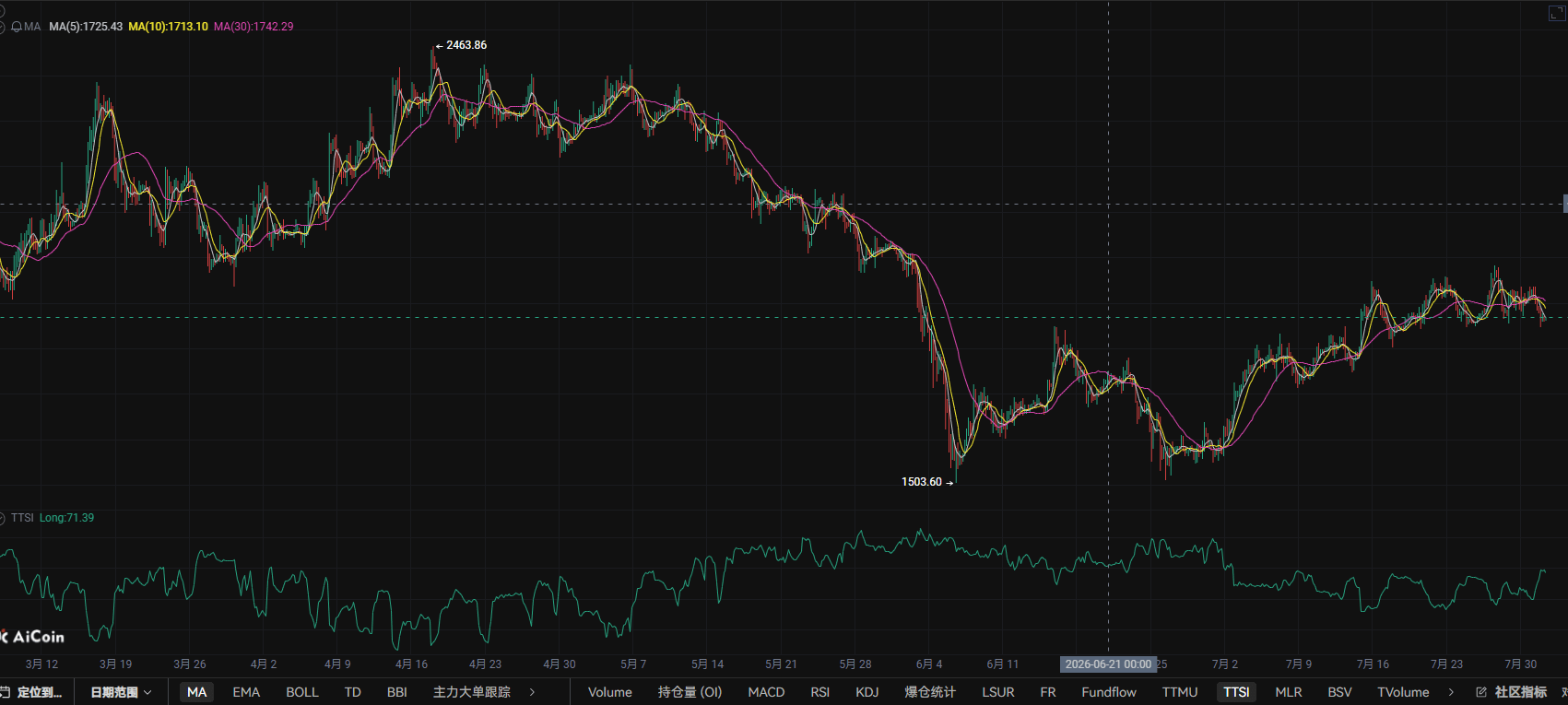The height and width of the screenshot is (705, 1568).
Task: Click the TTSI pane label
Action: 22,518
